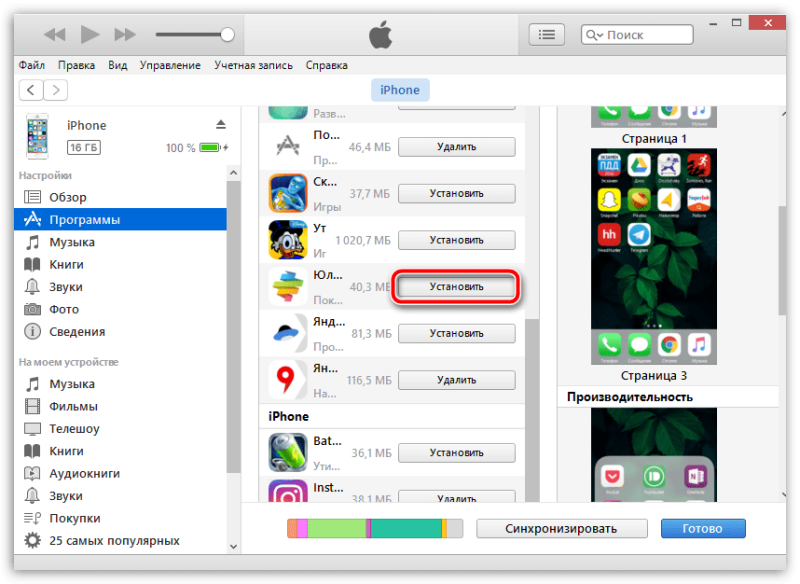The image size is (800, 584).
Task: Click Установить for Bat... 36,1 МБ app
Action: 457,453
